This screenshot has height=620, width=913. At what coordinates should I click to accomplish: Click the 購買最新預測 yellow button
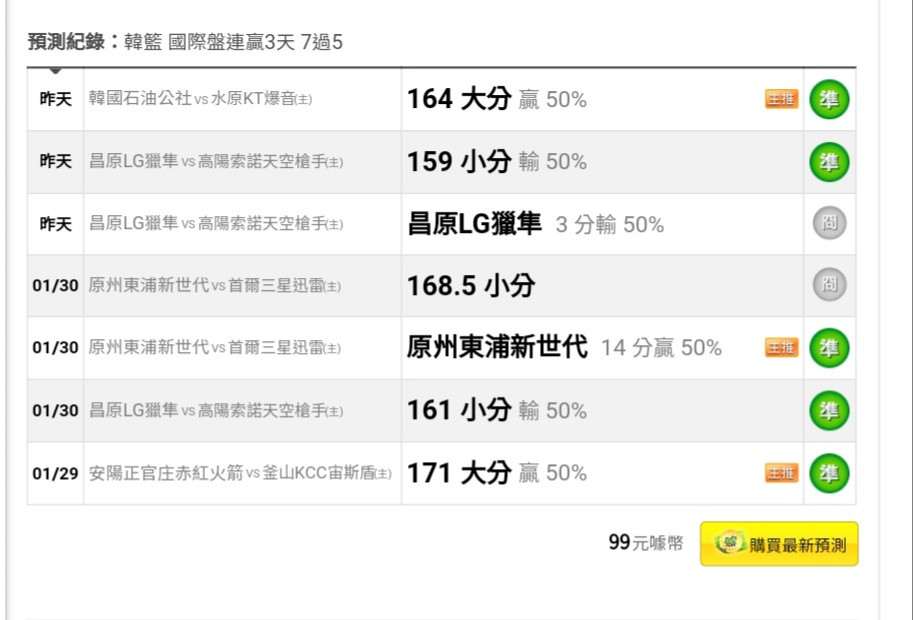pyautogui.click(x=779, y=544)
